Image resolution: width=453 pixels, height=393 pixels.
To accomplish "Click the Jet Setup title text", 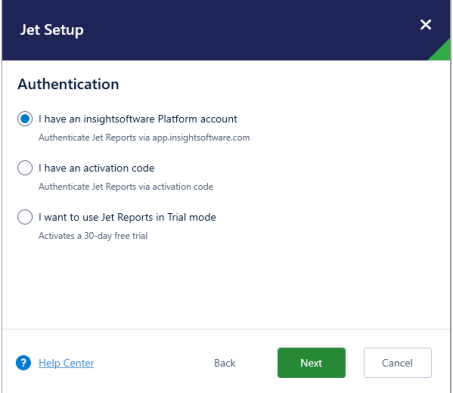I will [52, 30].
